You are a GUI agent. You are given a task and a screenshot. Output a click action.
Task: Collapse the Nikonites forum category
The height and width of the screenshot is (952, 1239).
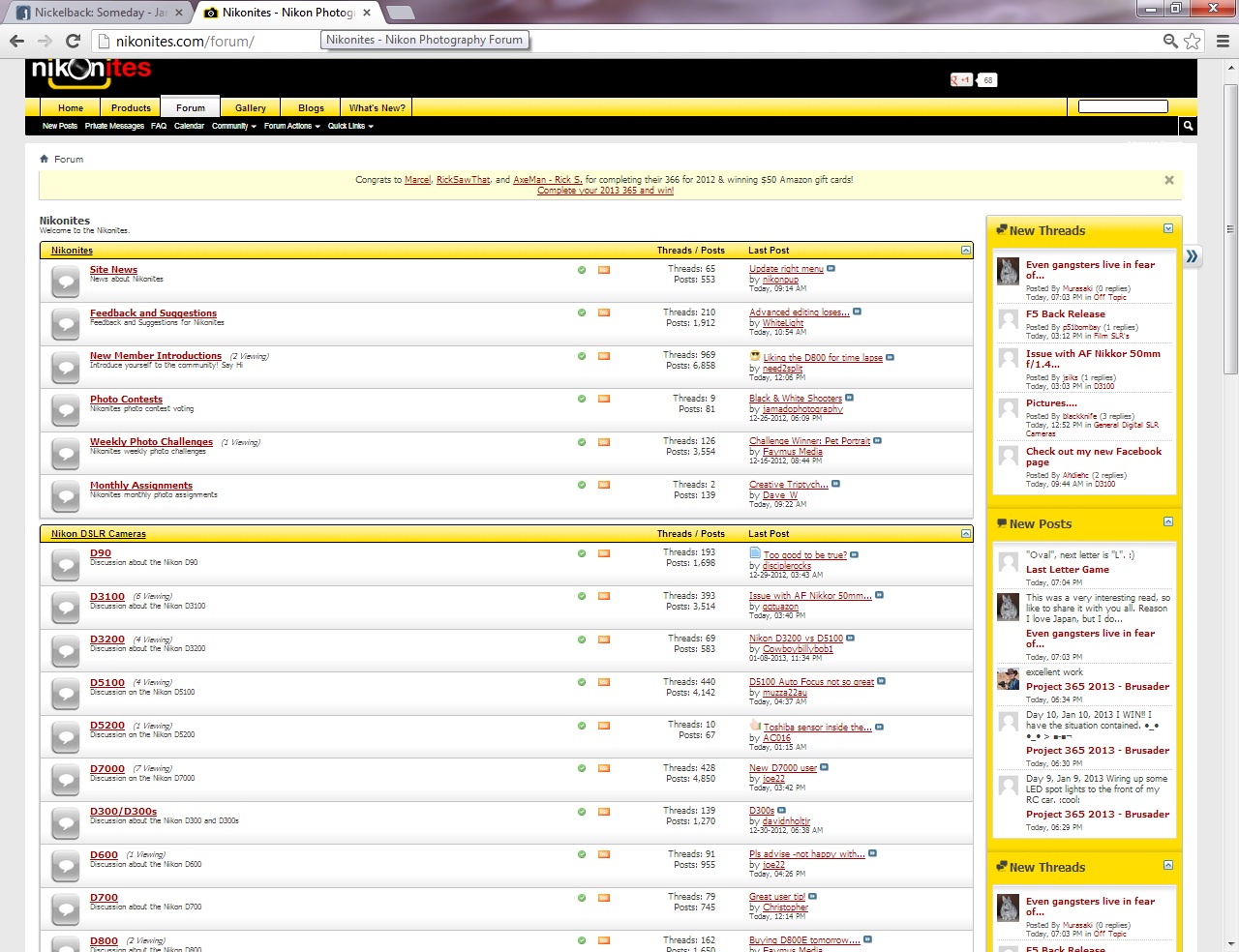(x=965, y=251)
